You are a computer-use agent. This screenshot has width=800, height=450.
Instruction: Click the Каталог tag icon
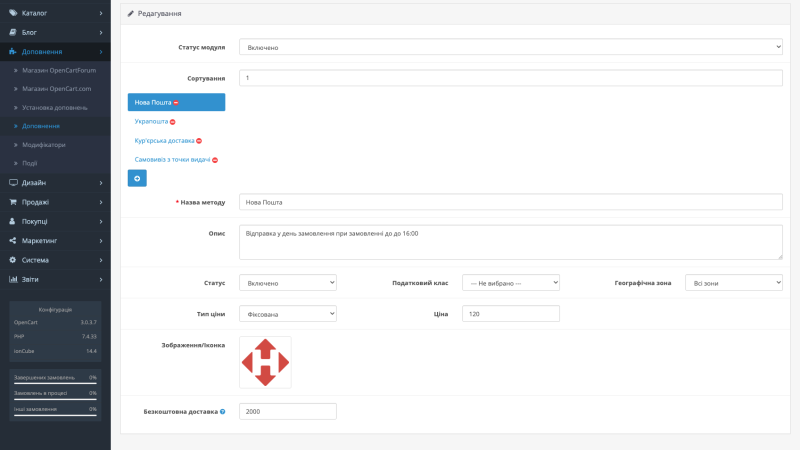13,13
